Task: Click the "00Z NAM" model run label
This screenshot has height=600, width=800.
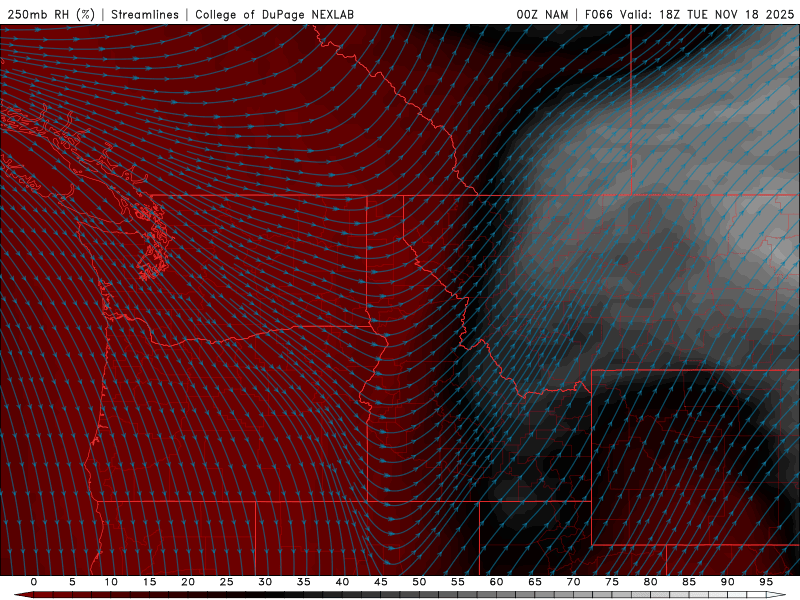Action: click(x=542, y=15)
